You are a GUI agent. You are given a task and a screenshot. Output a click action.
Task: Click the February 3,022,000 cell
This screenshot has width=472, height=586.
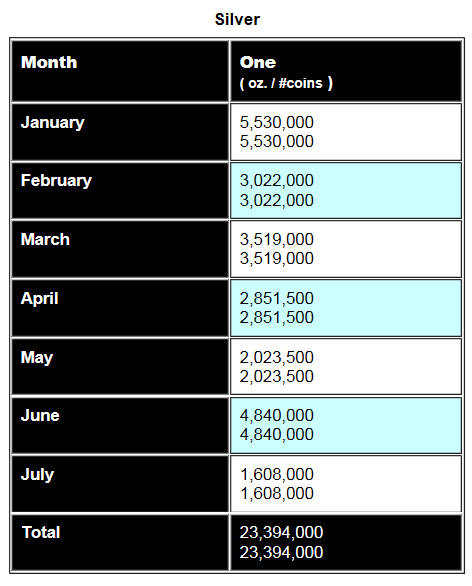click(346, 191)
